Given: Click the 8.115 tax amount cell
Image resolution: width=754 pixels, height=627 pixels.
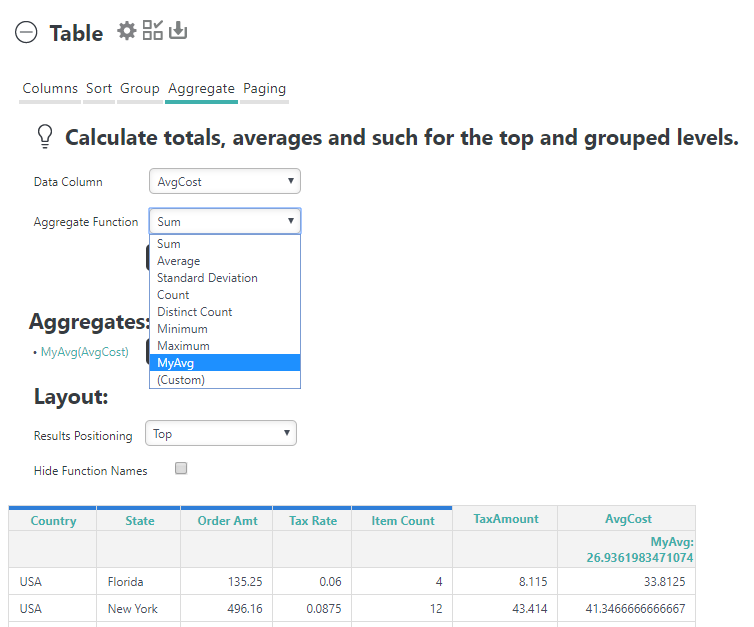Looking at the screenshot, I should coord(505,582).
